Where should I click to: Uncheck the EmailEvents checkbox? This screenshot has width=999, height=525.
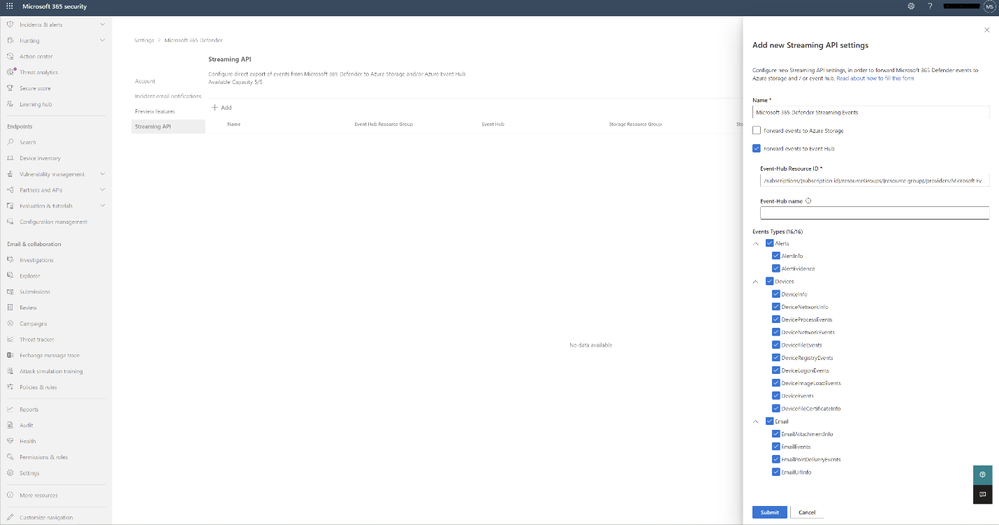click(x=776, y=447)
